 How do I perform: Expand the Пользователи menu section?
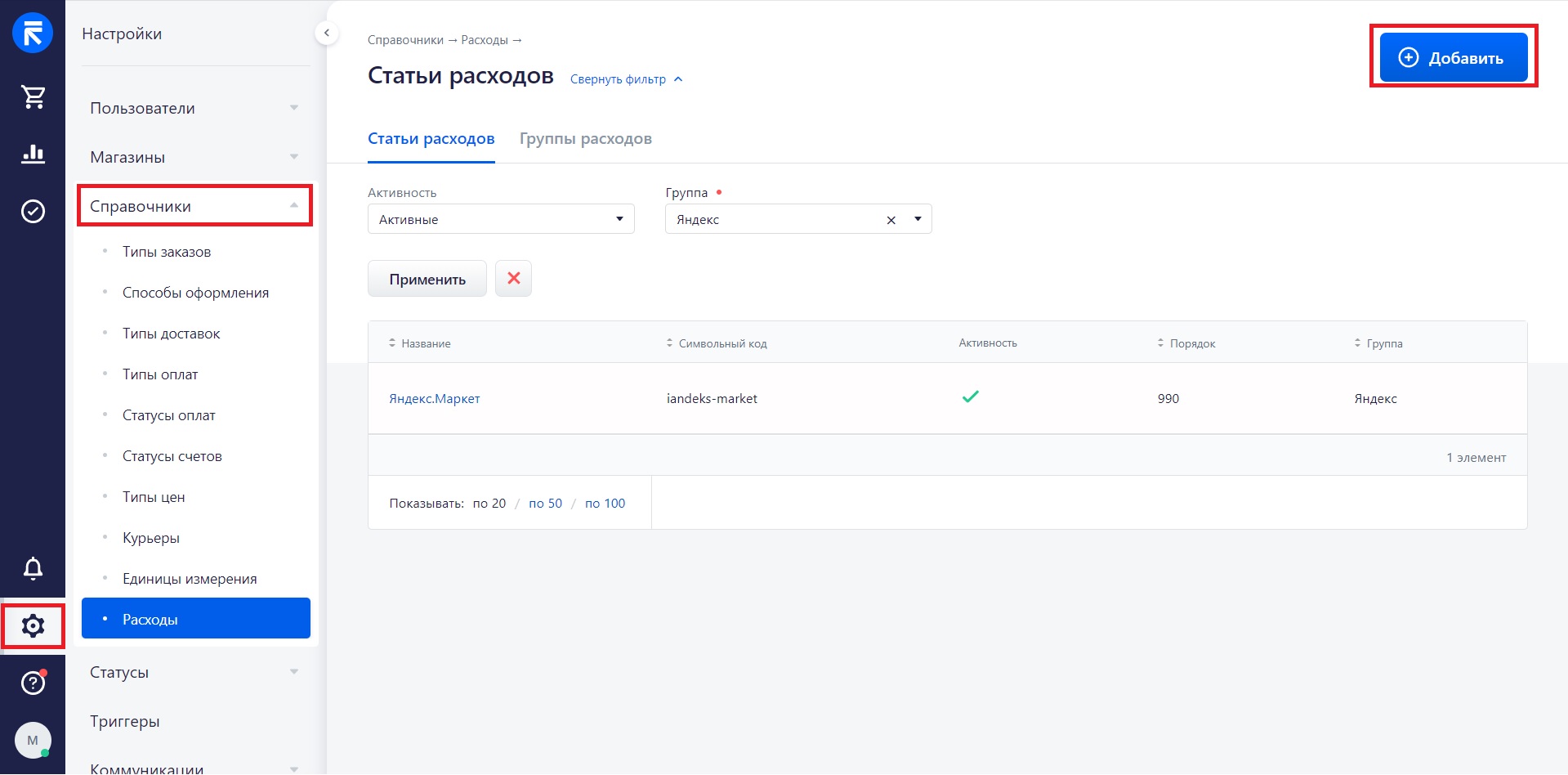click(194, 108)
